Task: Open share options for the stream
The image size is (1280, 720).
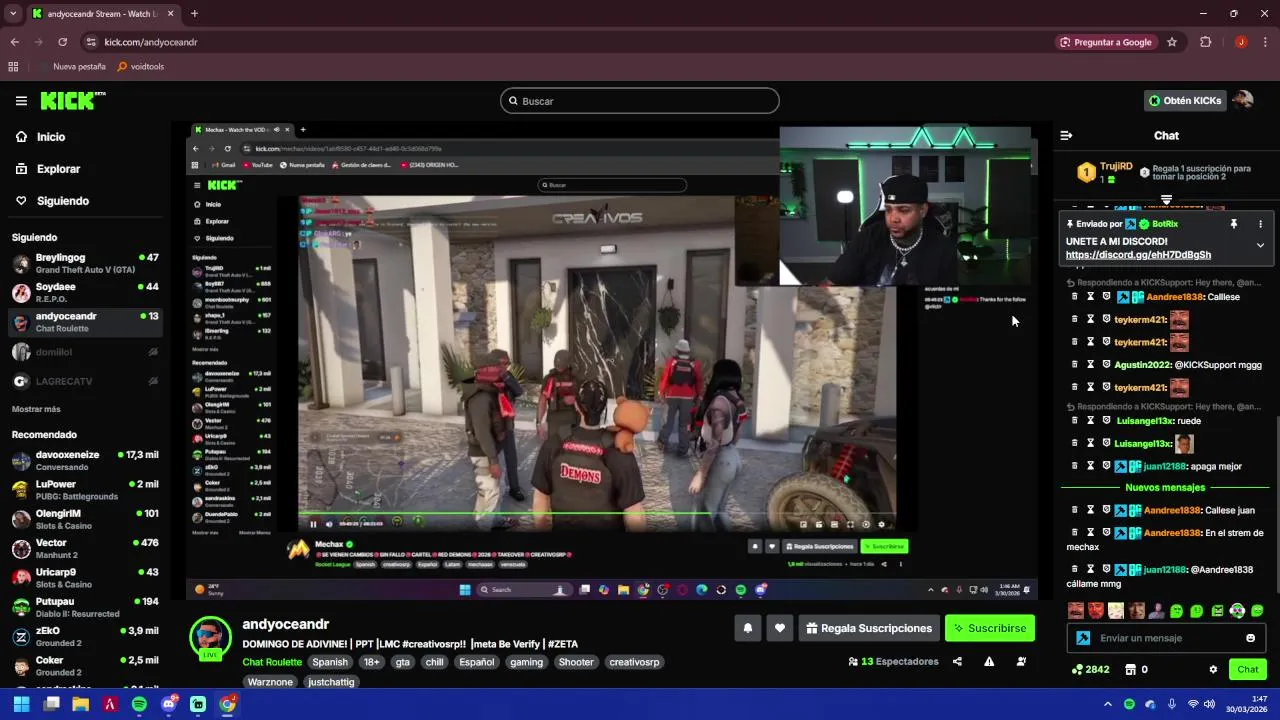Action: [x=957, y=661]
